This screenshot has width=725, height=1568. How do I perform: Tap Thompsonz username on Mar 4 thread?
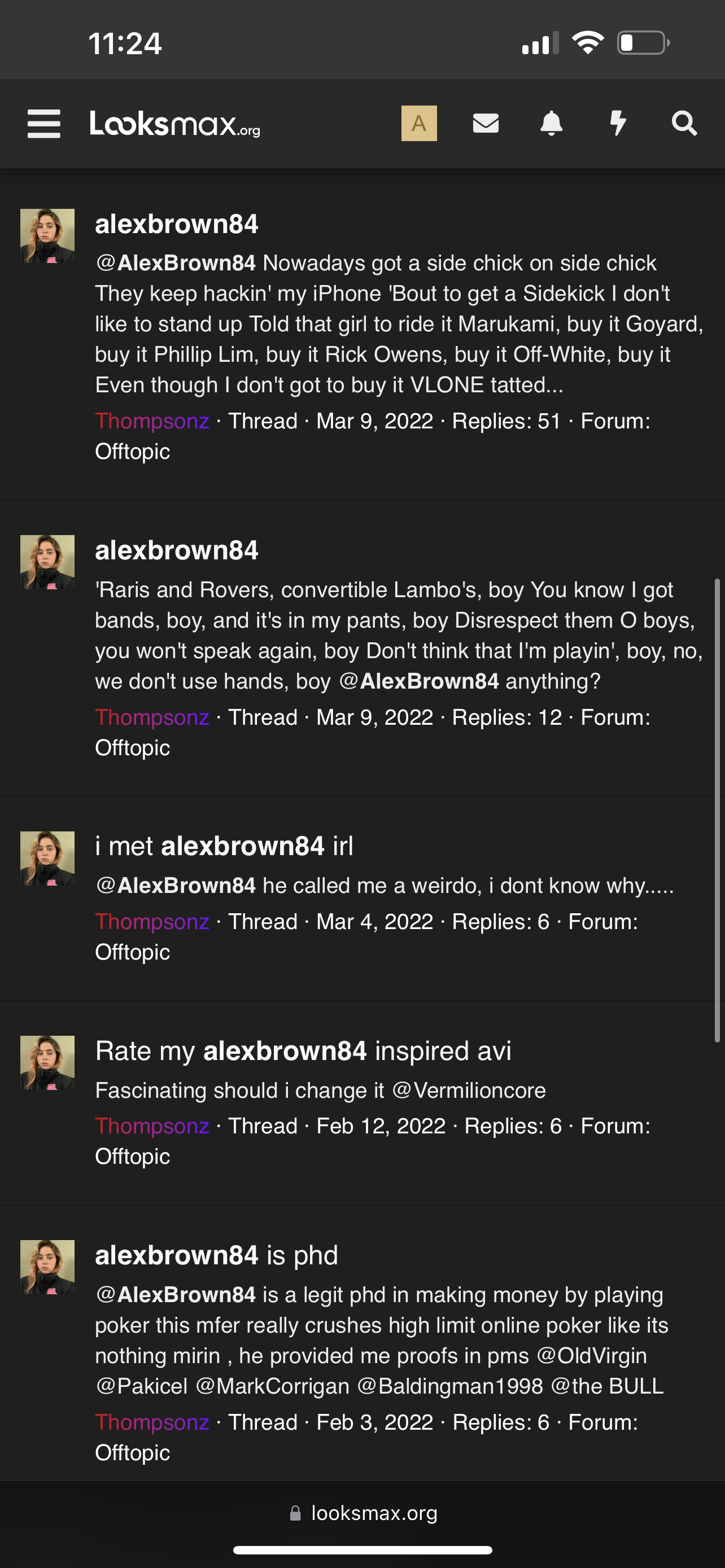click(x=152, y=922)
